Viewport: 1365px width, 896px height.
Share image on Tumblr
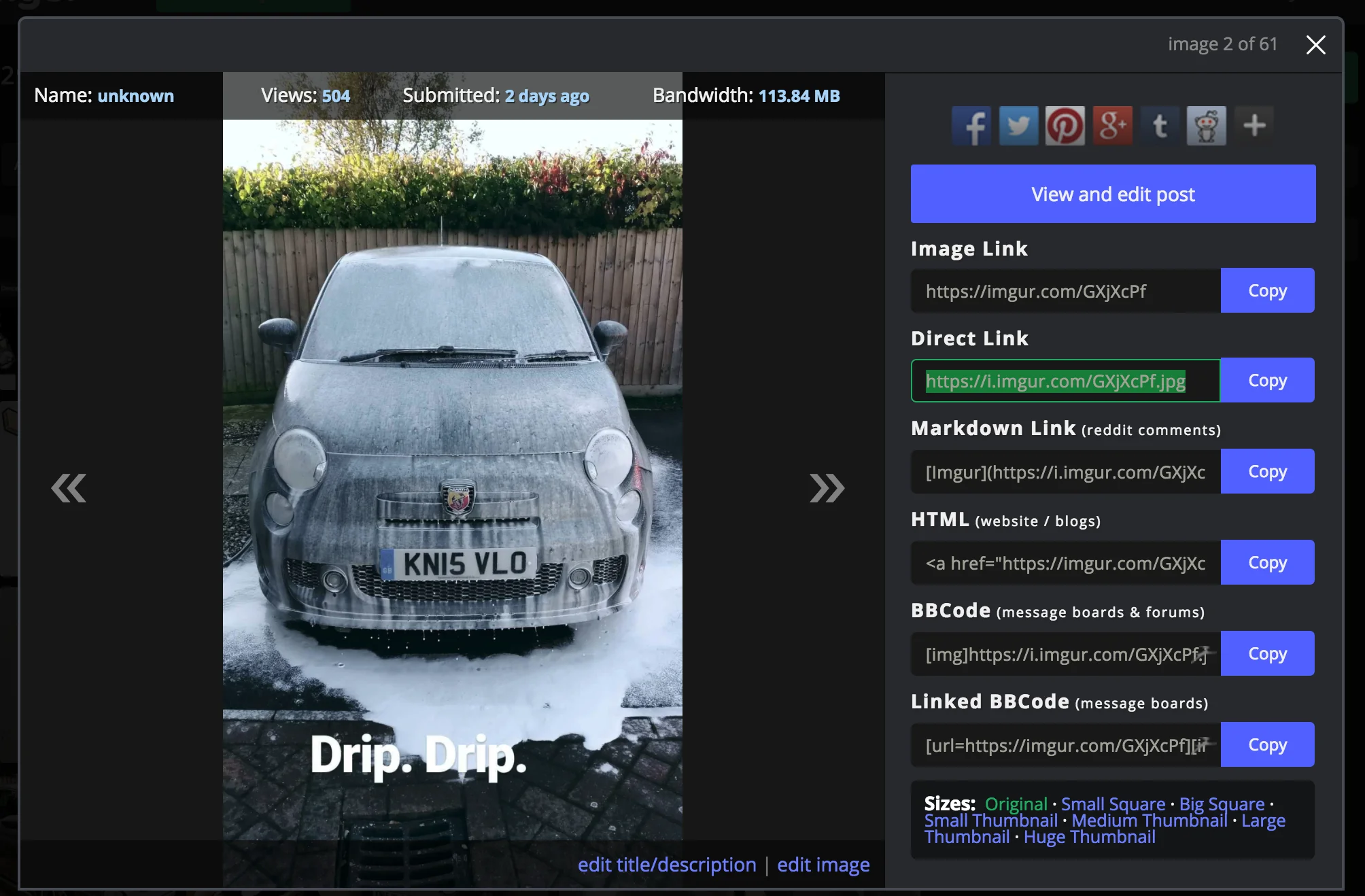point(1160,126)
